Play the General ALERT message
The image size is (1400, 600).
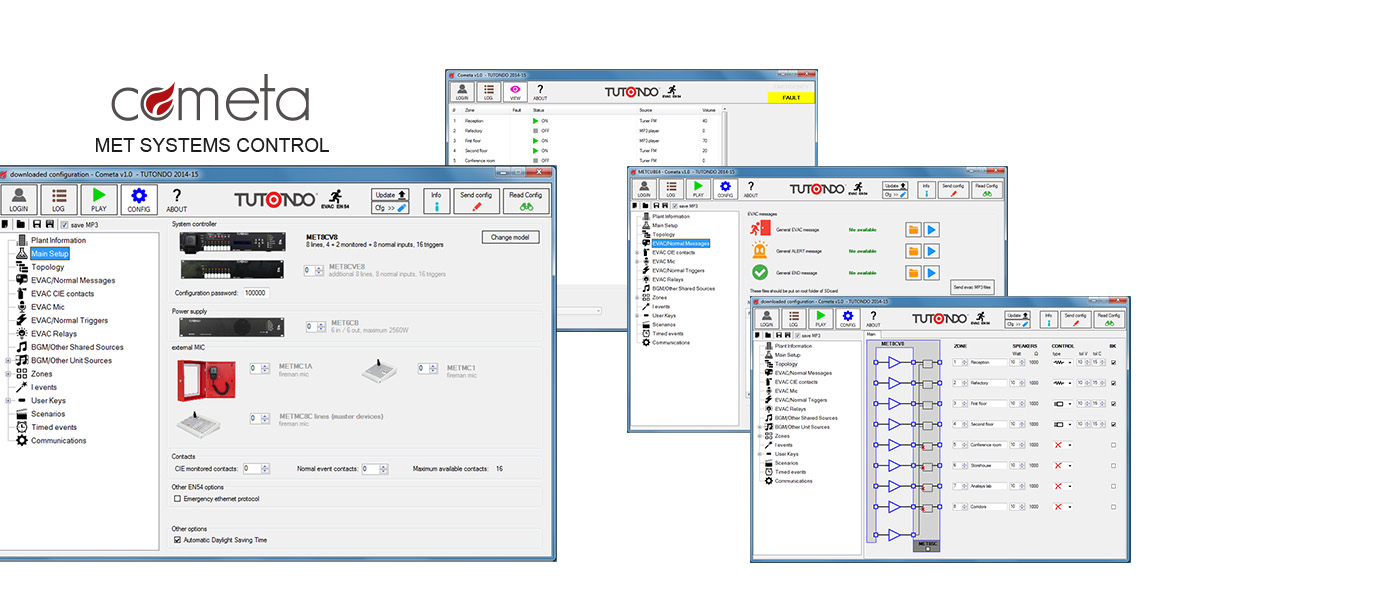932,251
